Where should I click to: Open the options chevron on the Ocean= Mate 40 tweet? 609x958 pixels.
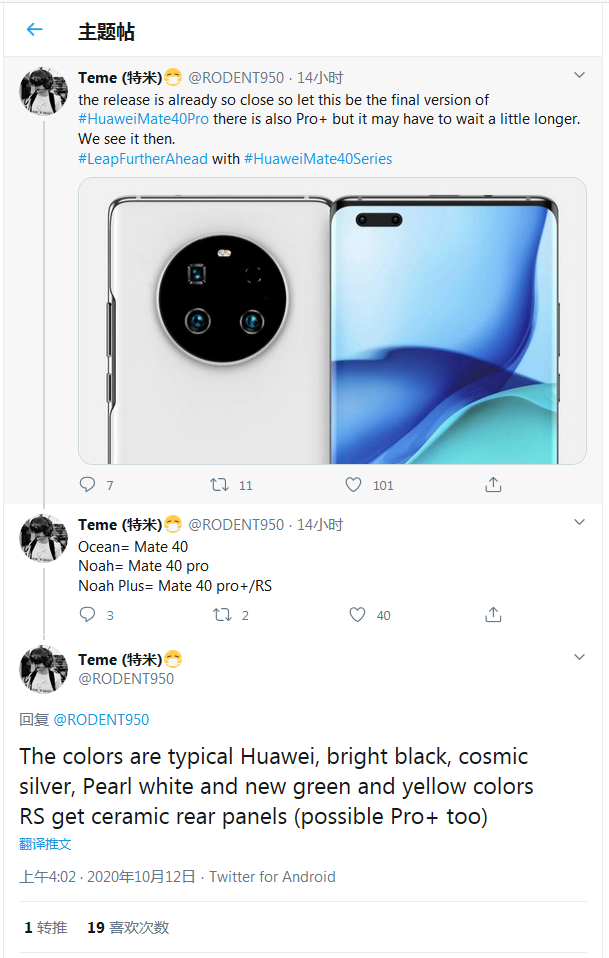(x=579, y=523)
